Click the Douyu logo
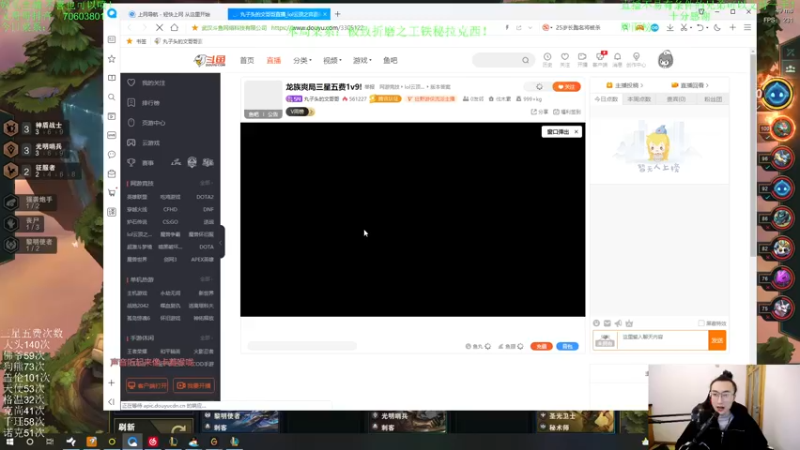Viewport: 800px width, 450px height. (209, 60)
